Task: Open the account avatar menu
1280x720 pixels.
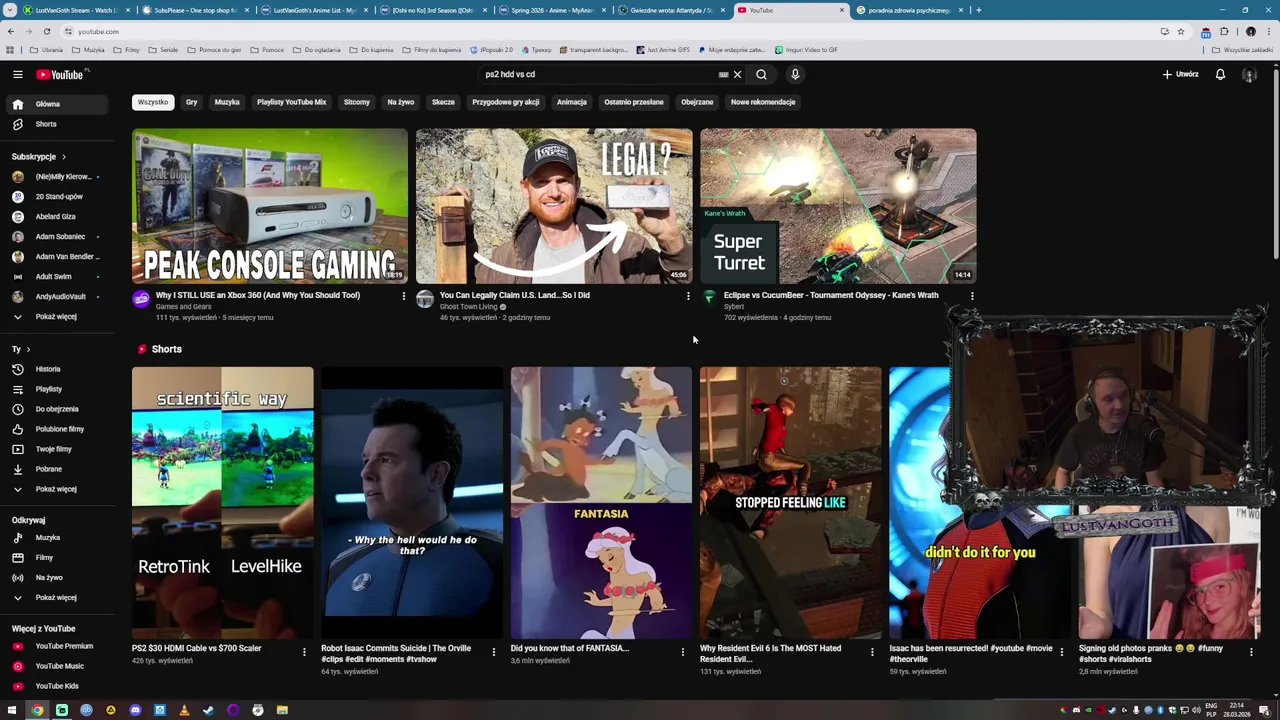Action: point(1249,74)
